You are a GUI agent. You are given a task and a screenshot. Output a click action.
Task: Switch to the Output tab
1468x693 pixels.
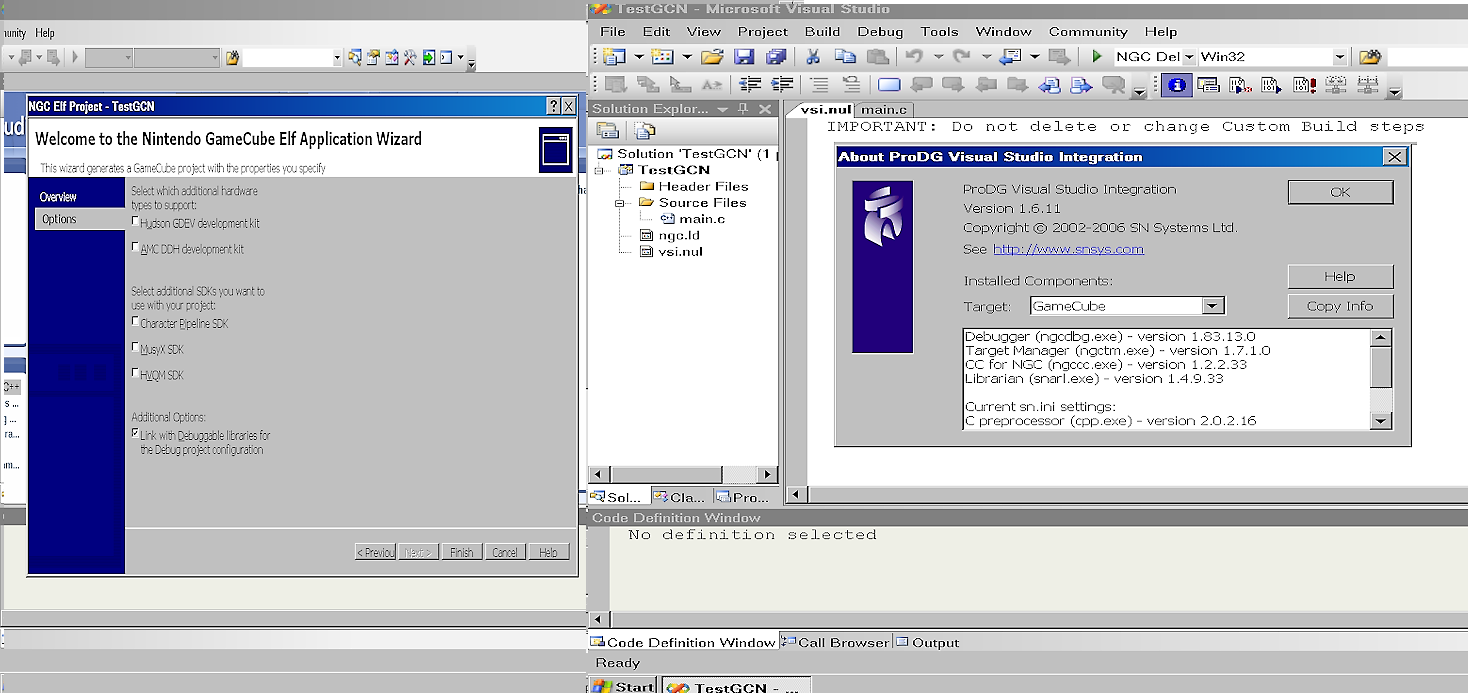point(927,642)
